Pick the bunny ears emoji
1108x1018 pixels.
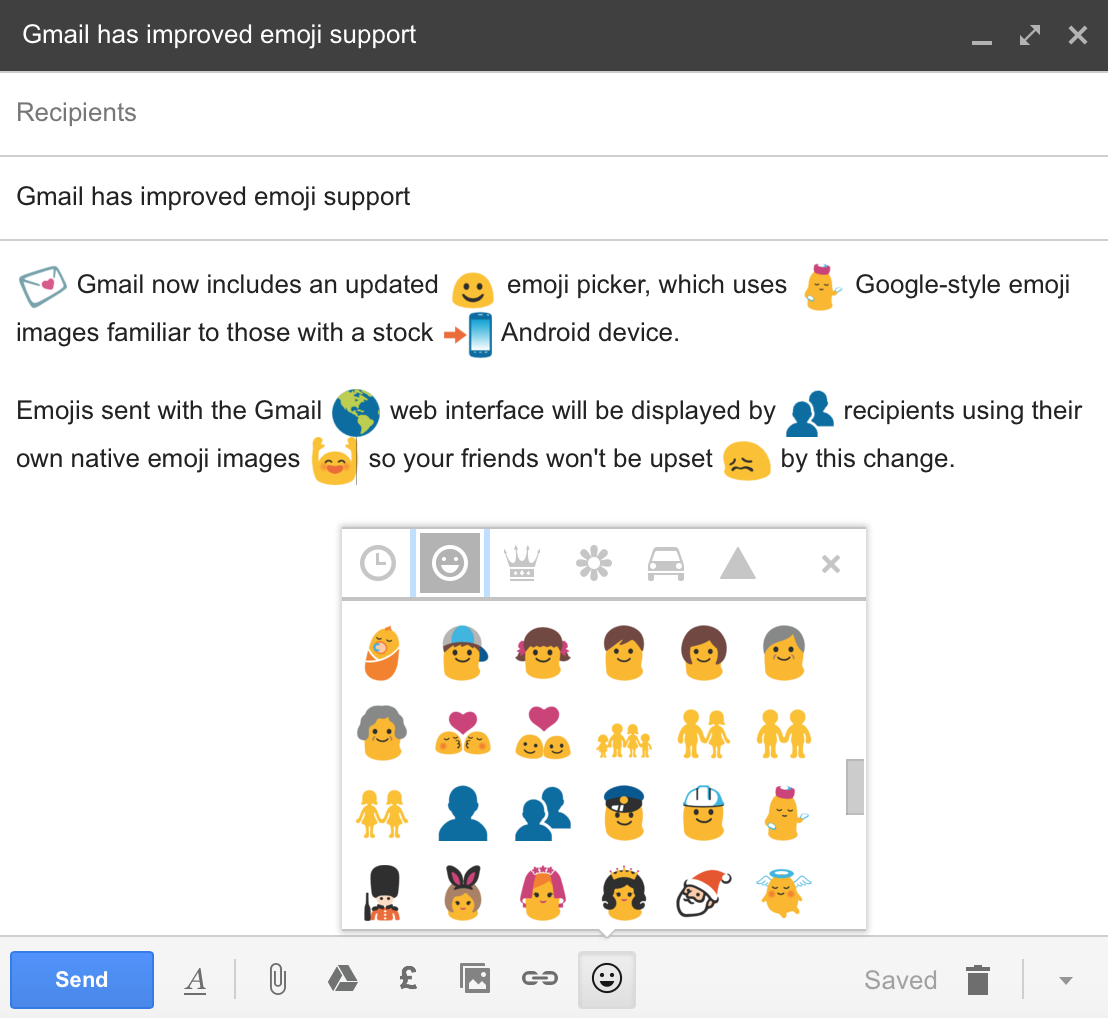(x=463, y=894)
